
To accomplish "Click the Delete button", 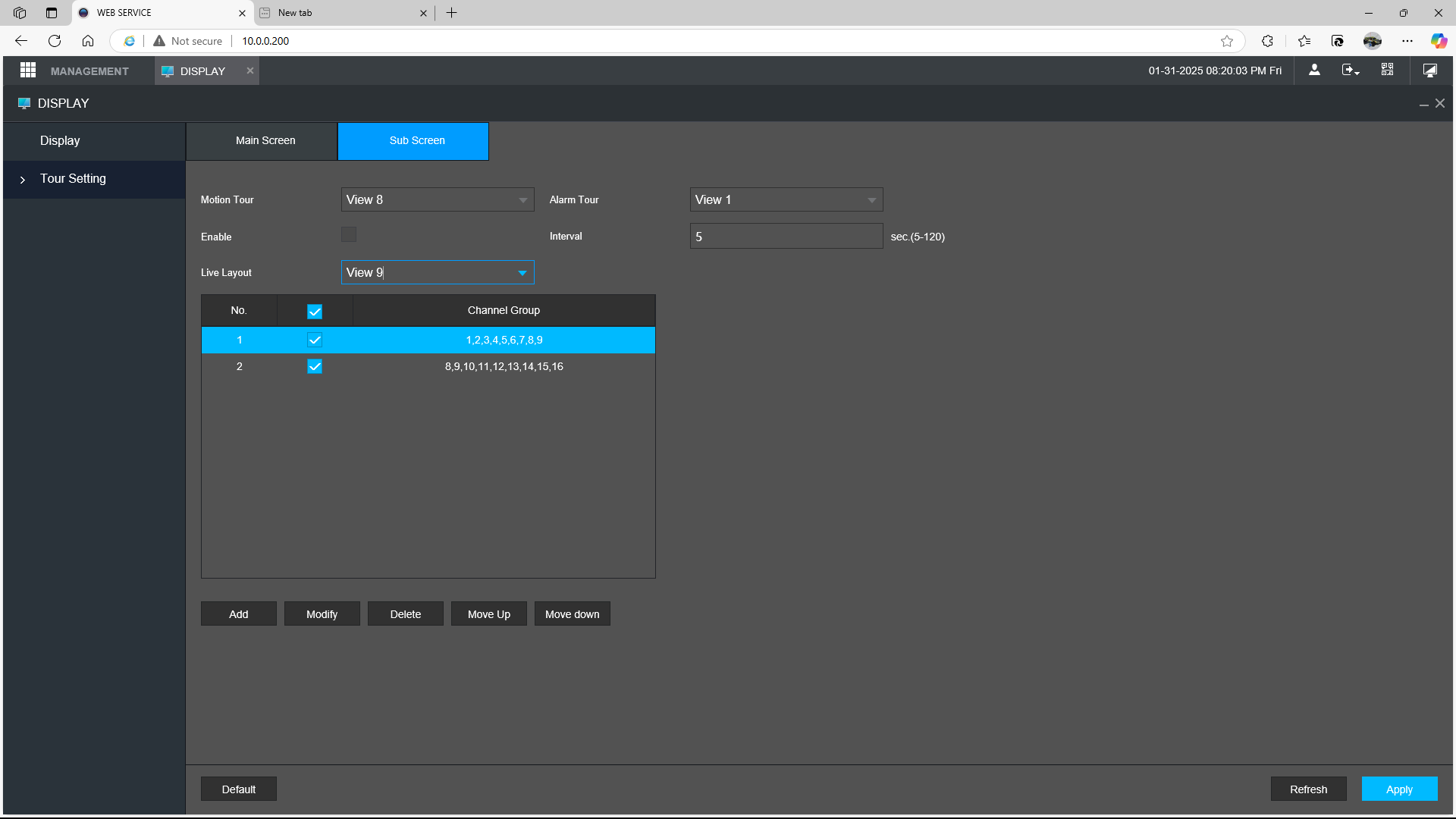I will click(406, 614).
